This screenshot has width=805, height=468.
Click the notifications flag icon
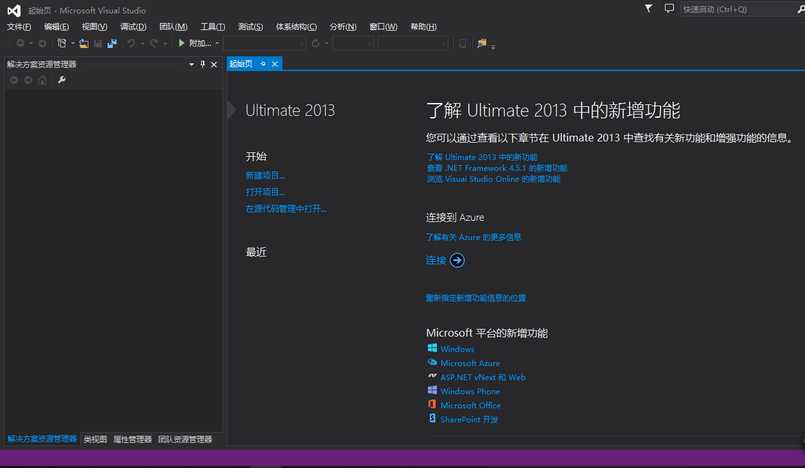click(649, 9)
